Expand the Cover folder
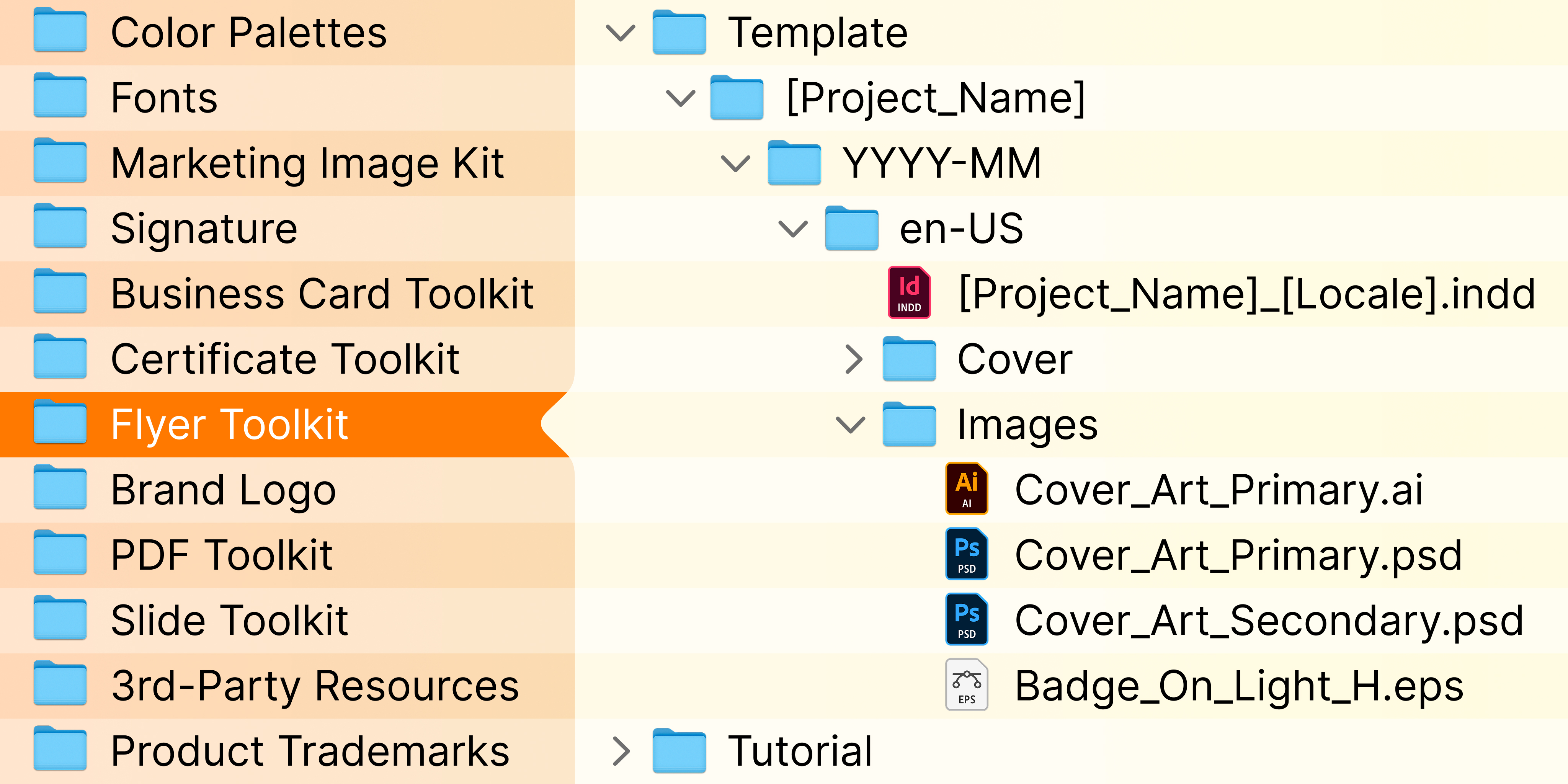This screenshot has height=784, width=1568. pyautogui.click(x=854, y=359)
